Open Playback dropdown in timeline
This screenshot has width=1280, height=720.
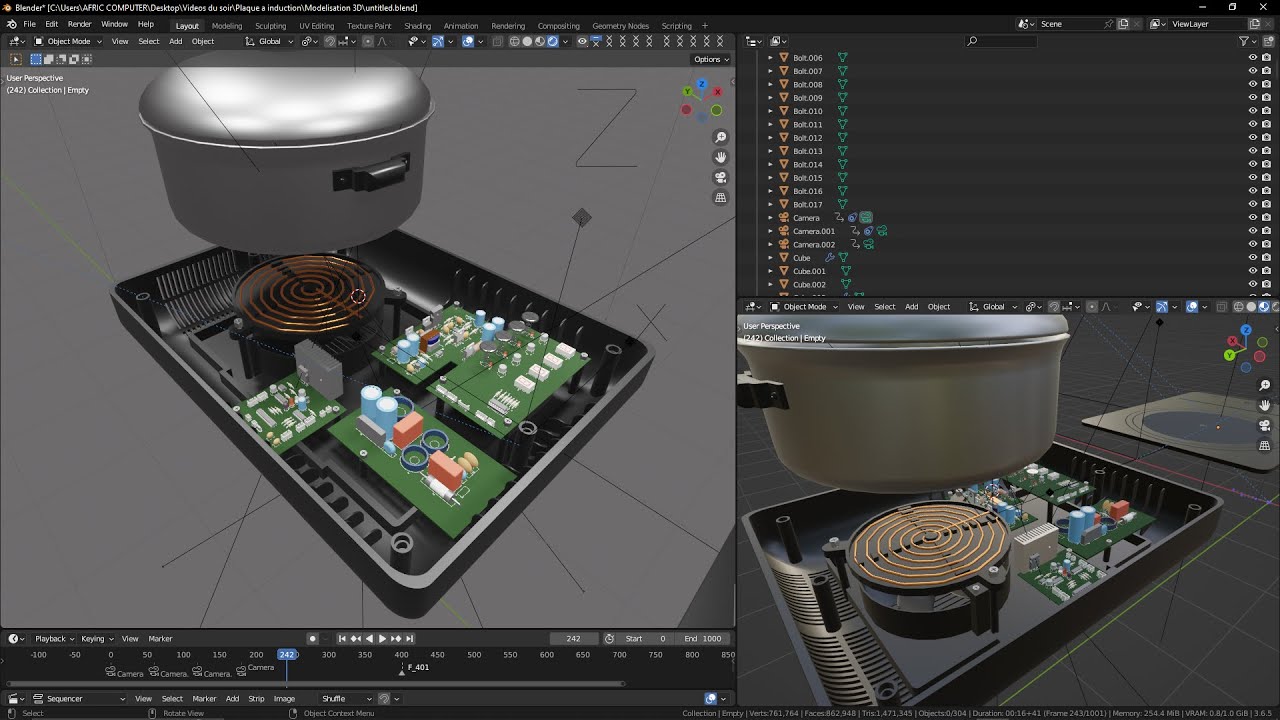[54, 638]
